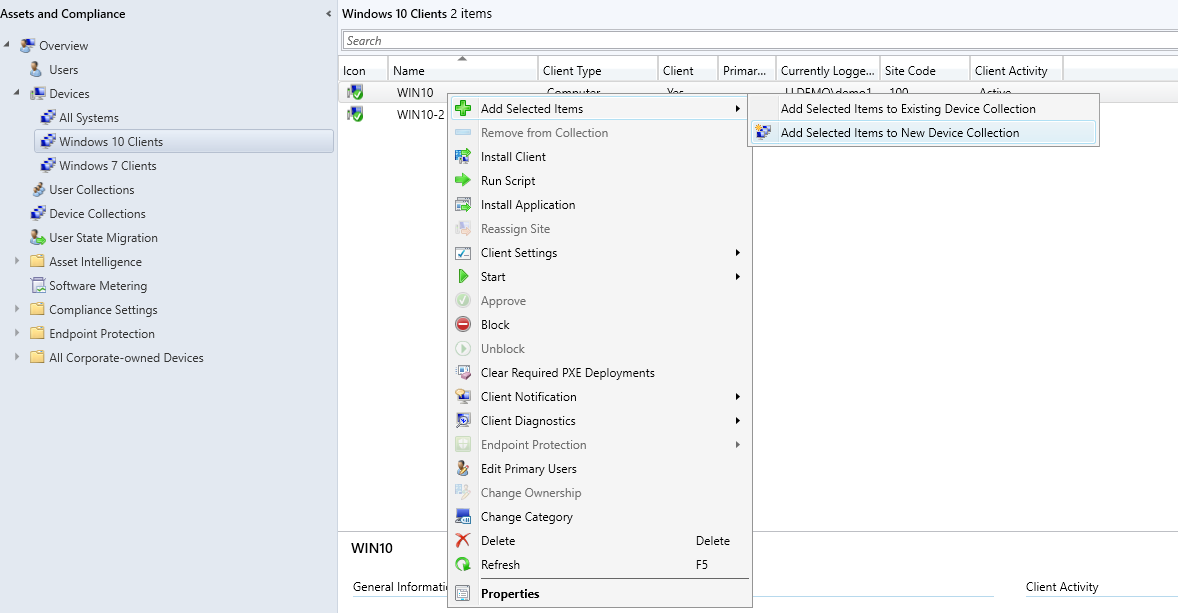Sort by the Client Activity column header
The image size is (1178, 613).
pos(1016,71)
